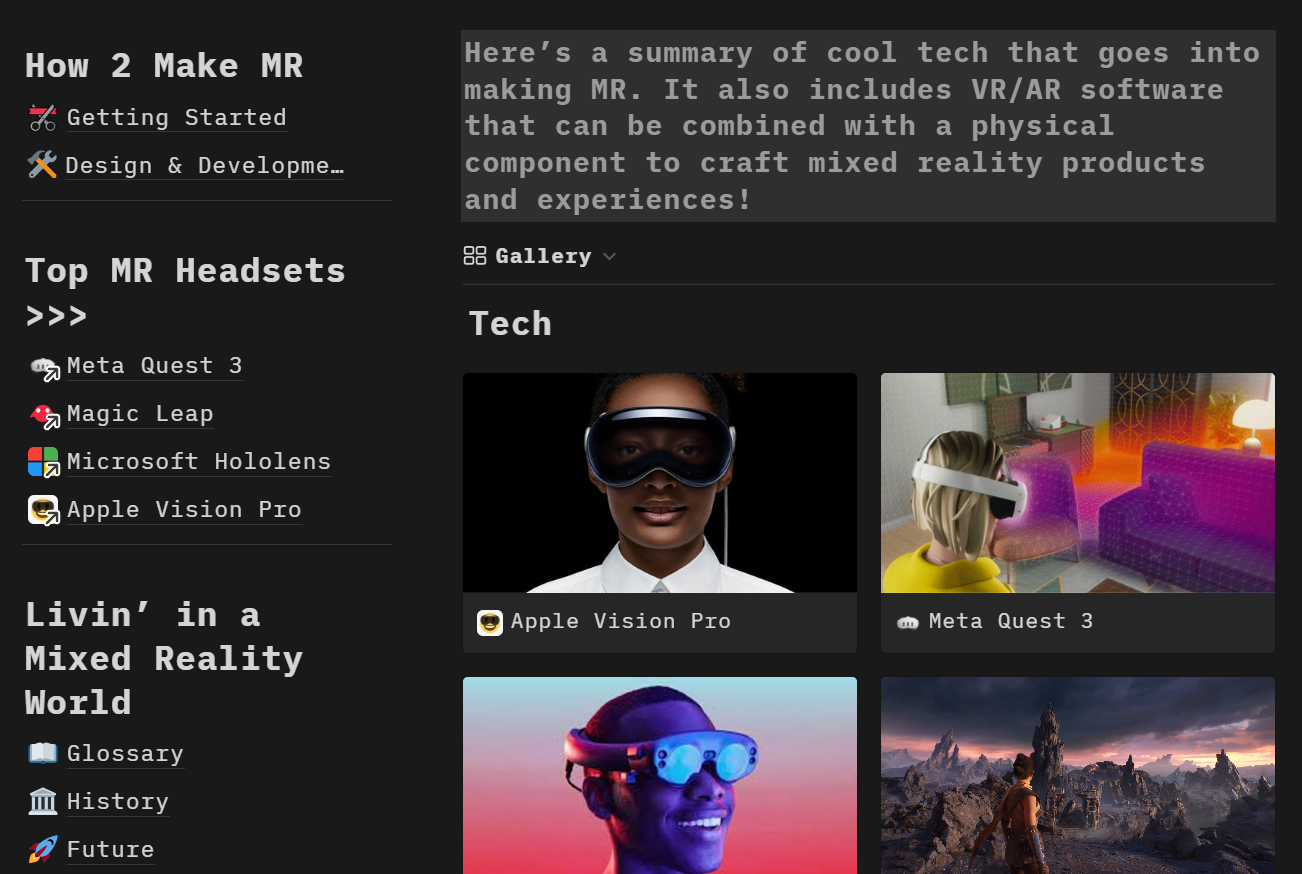Open the Getting Started page link
The height and width of the screenshot is (874, 1302).
click(176, 118)
